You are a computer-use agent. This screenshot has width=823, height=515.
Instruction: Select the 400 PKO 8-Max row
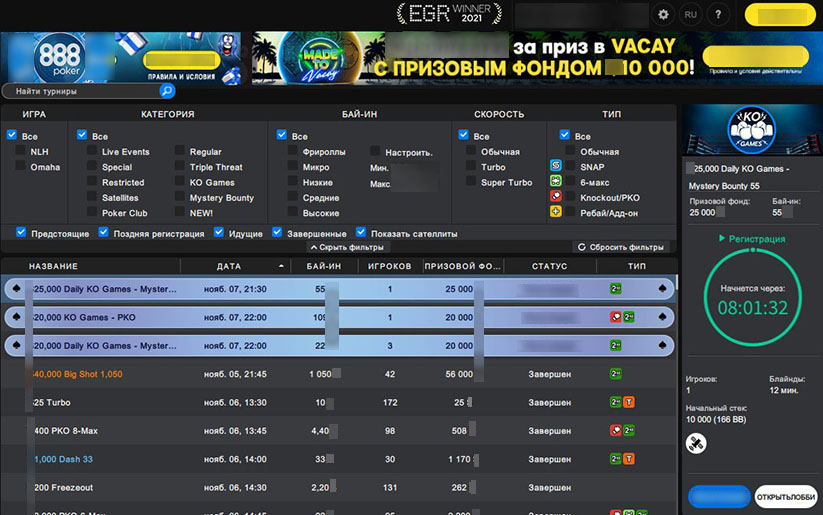tap(339, 430)
